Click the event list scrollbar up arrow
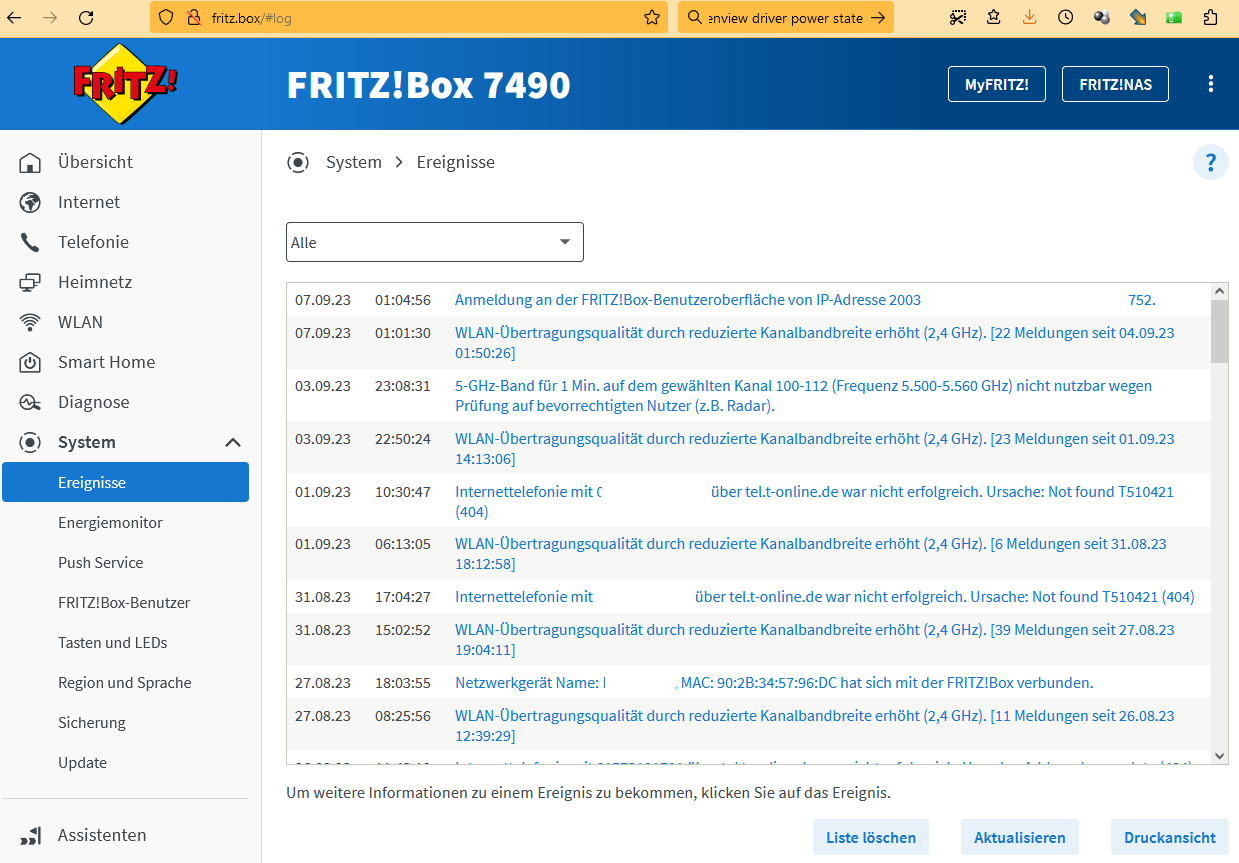The height and width of the screenshot is (863, 1239). [1220, 291]
